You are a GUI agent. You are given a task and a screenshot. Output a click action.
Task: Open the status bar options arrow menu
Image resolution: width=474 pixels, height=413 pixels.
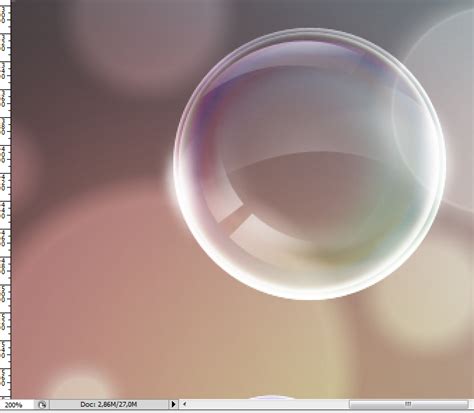click(x=173, y=404)
